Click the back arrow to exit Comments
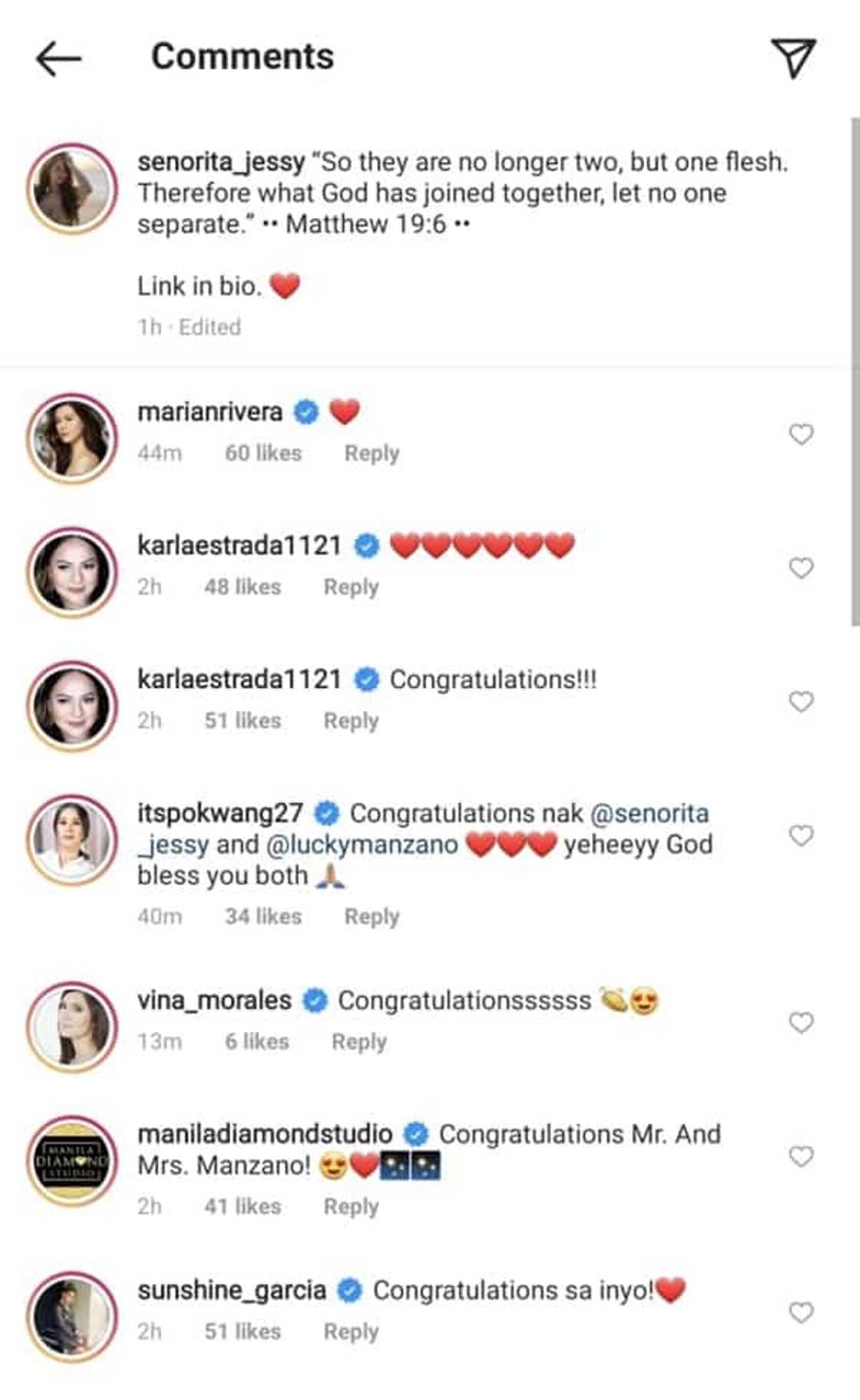Image resolution: width=860 pixels, height=1400 pixels. click(x=58, y=55)
